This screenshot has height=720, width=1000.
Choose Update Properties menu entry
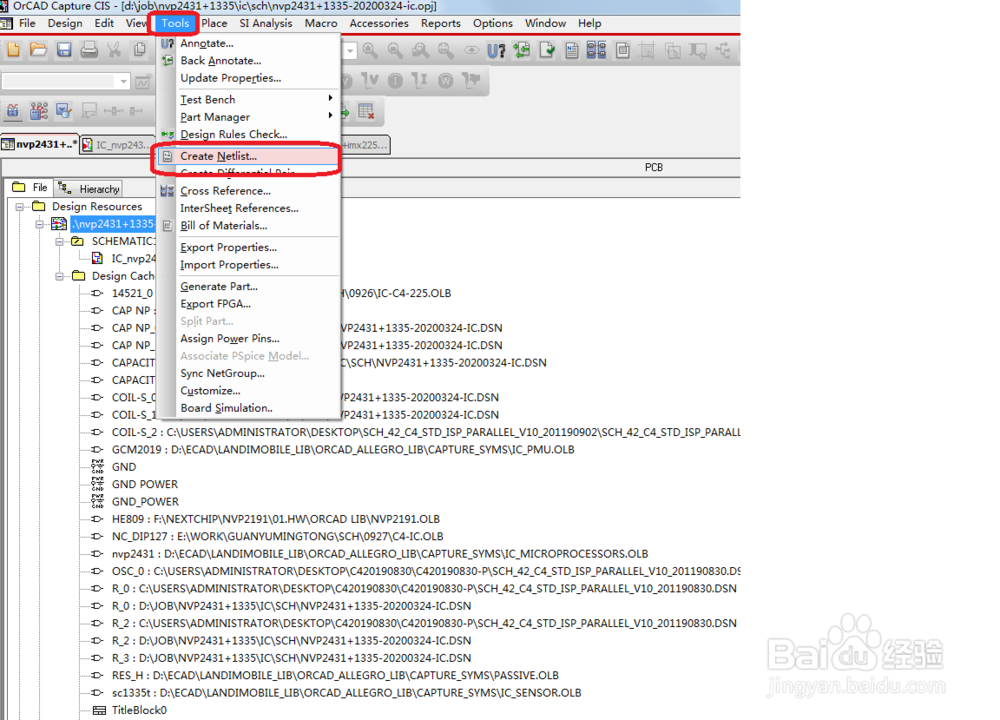click(x=249, y=78)
